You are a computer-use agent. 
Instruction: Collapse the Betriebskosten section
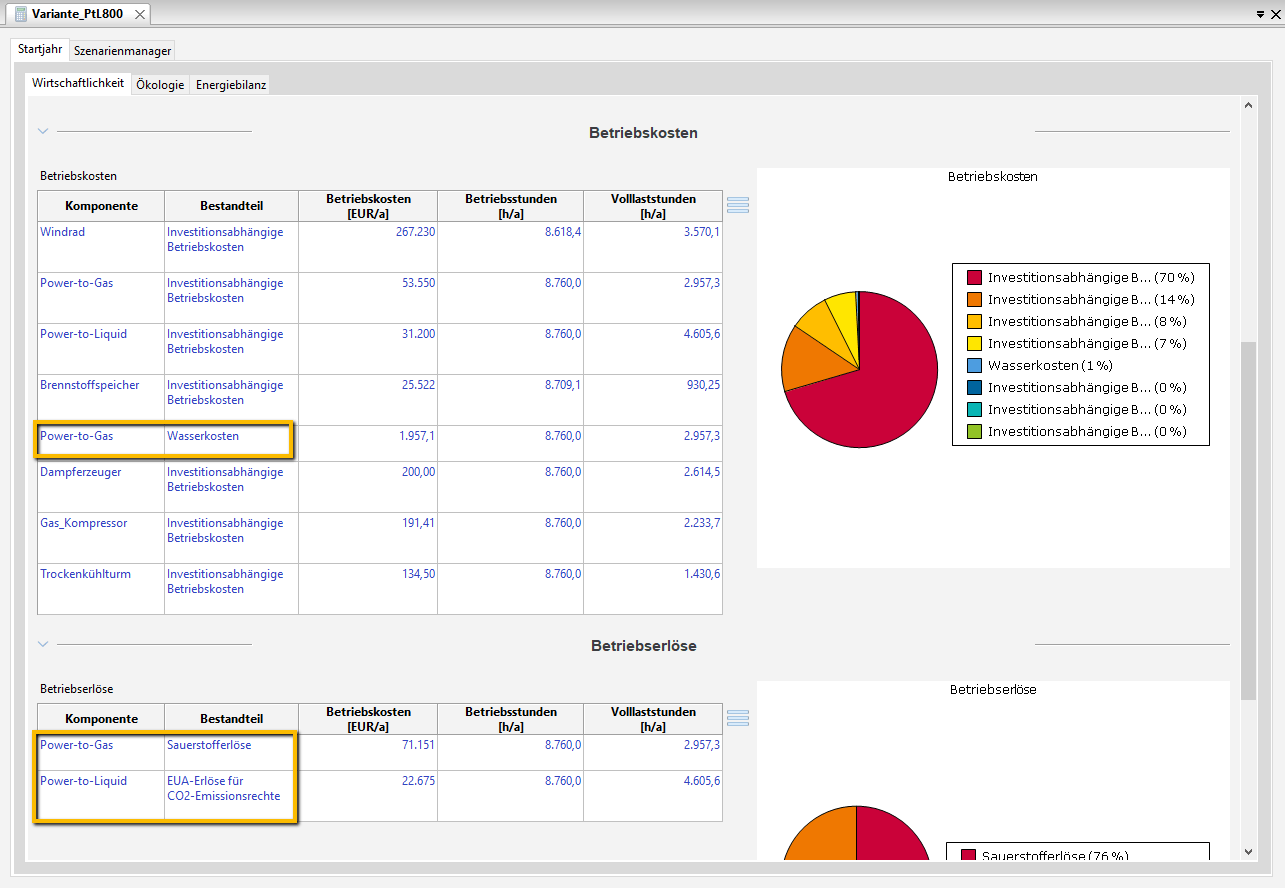43,131
